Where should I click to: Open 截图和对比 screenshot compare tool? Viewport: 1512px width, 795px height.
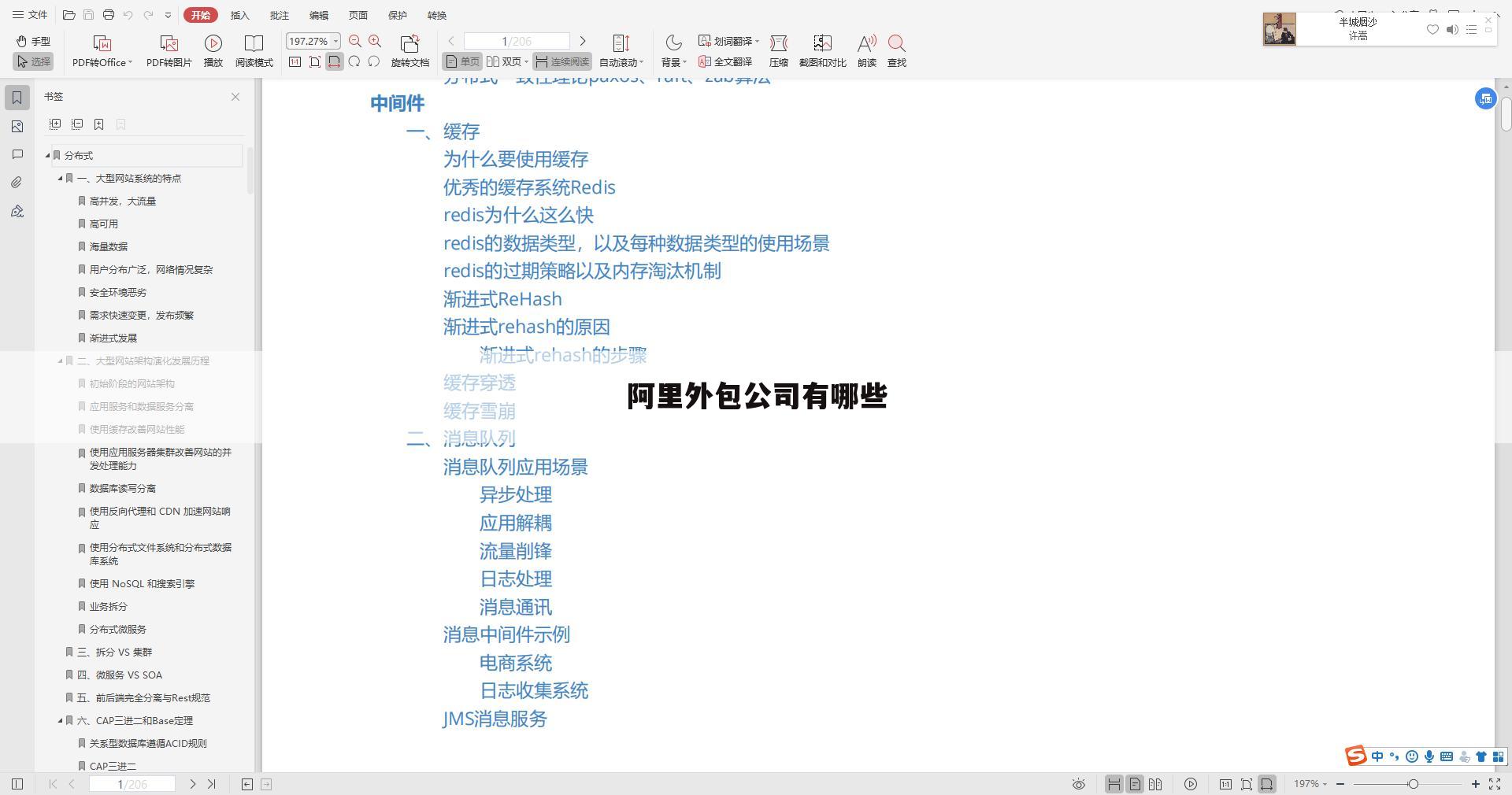[x=822, y=50]
